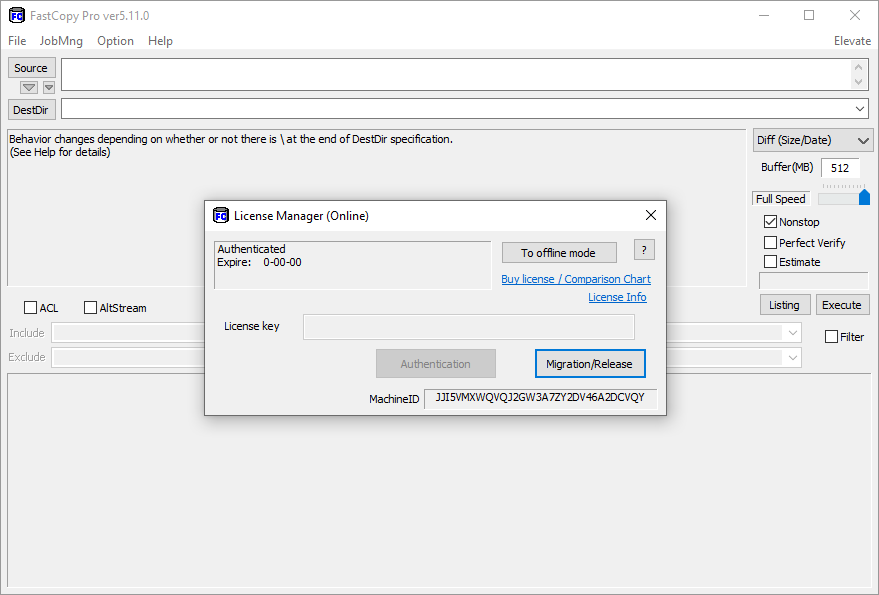The image size is (879, 595).
Task: Open the Buy license / Comparison Chart link
Action: 575,279
